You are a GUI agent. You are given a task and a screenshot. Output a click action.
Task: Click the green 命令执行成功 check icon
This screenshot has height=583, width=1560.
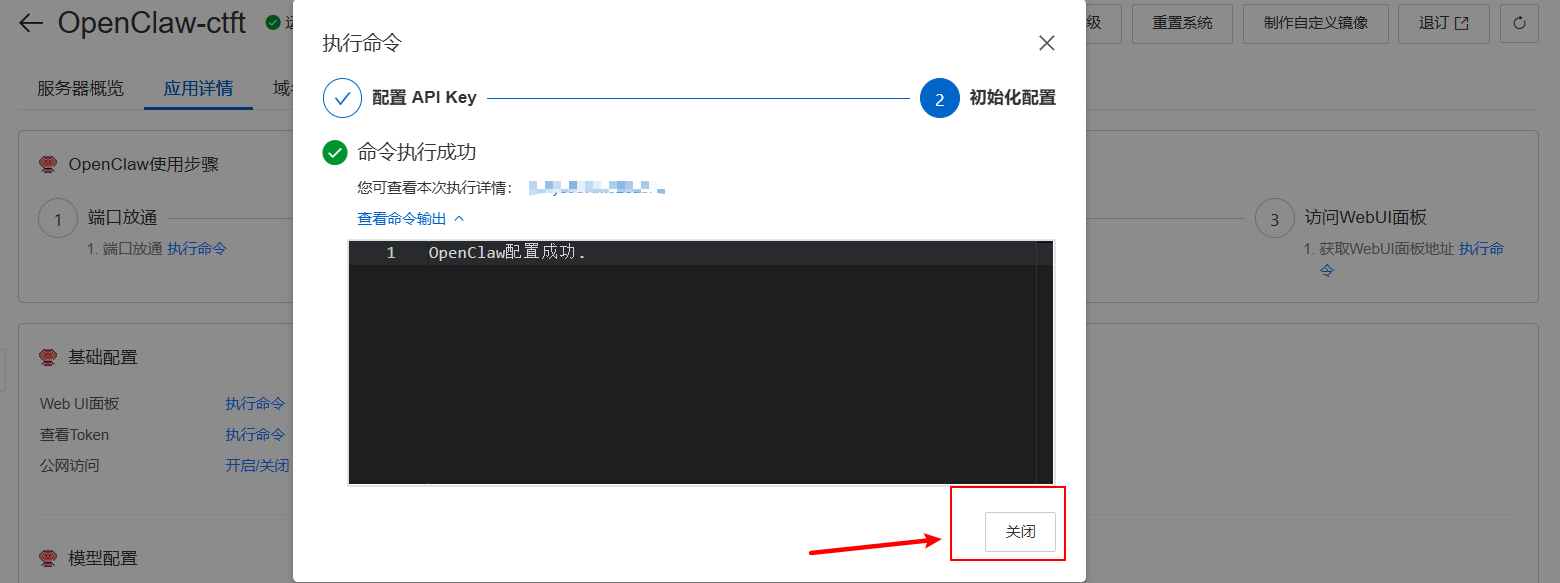(335, 153)
